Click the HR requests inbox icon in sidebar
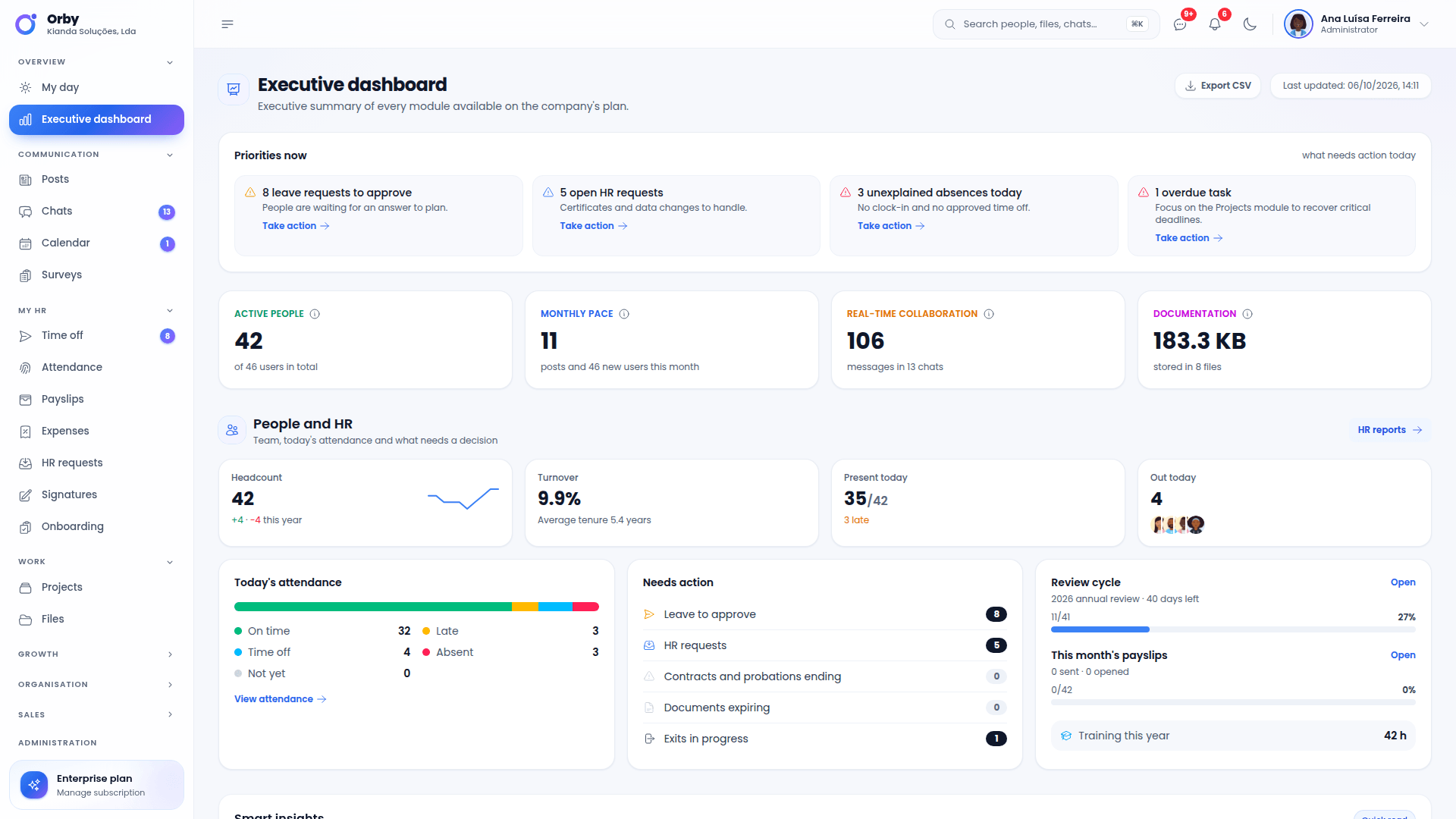This screenshot has width=1456, height=819. (x=26, y=463)
